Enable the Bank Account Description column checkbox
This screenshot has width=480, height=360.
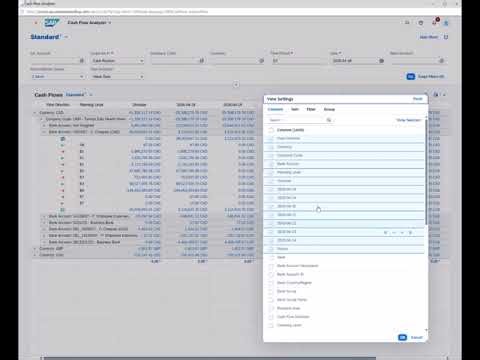pos(271,266)
